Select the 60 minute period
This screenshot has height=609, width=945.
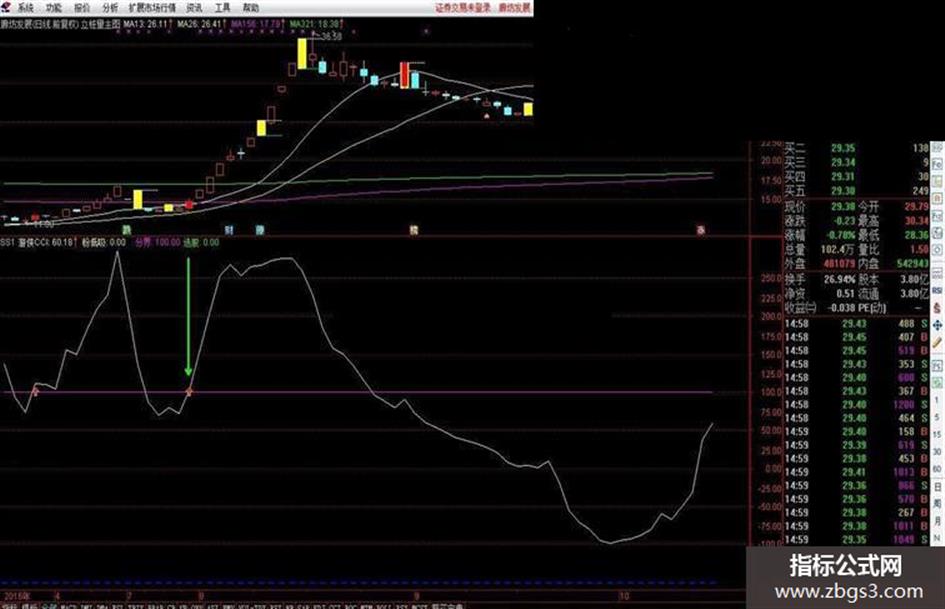click(937, 469)
